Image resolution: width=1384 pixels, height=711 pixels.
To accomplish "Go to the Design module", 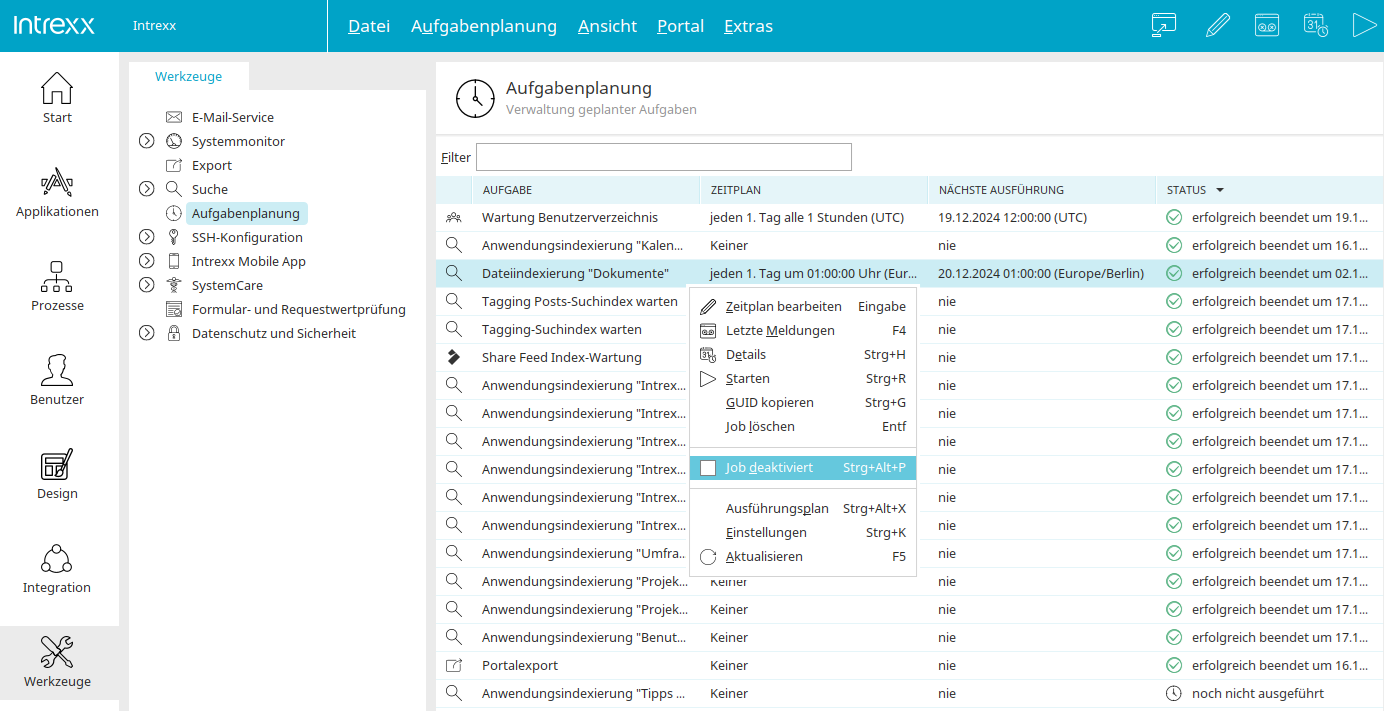I will (x=57, y=474).
